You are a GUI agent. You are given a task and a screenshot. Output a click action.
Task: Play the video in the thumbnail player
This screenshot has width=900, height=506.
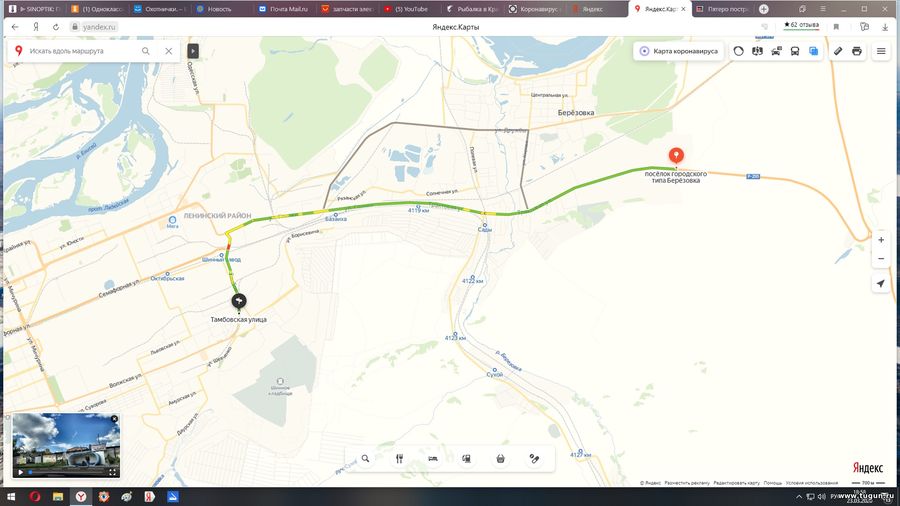click(20, 473)
